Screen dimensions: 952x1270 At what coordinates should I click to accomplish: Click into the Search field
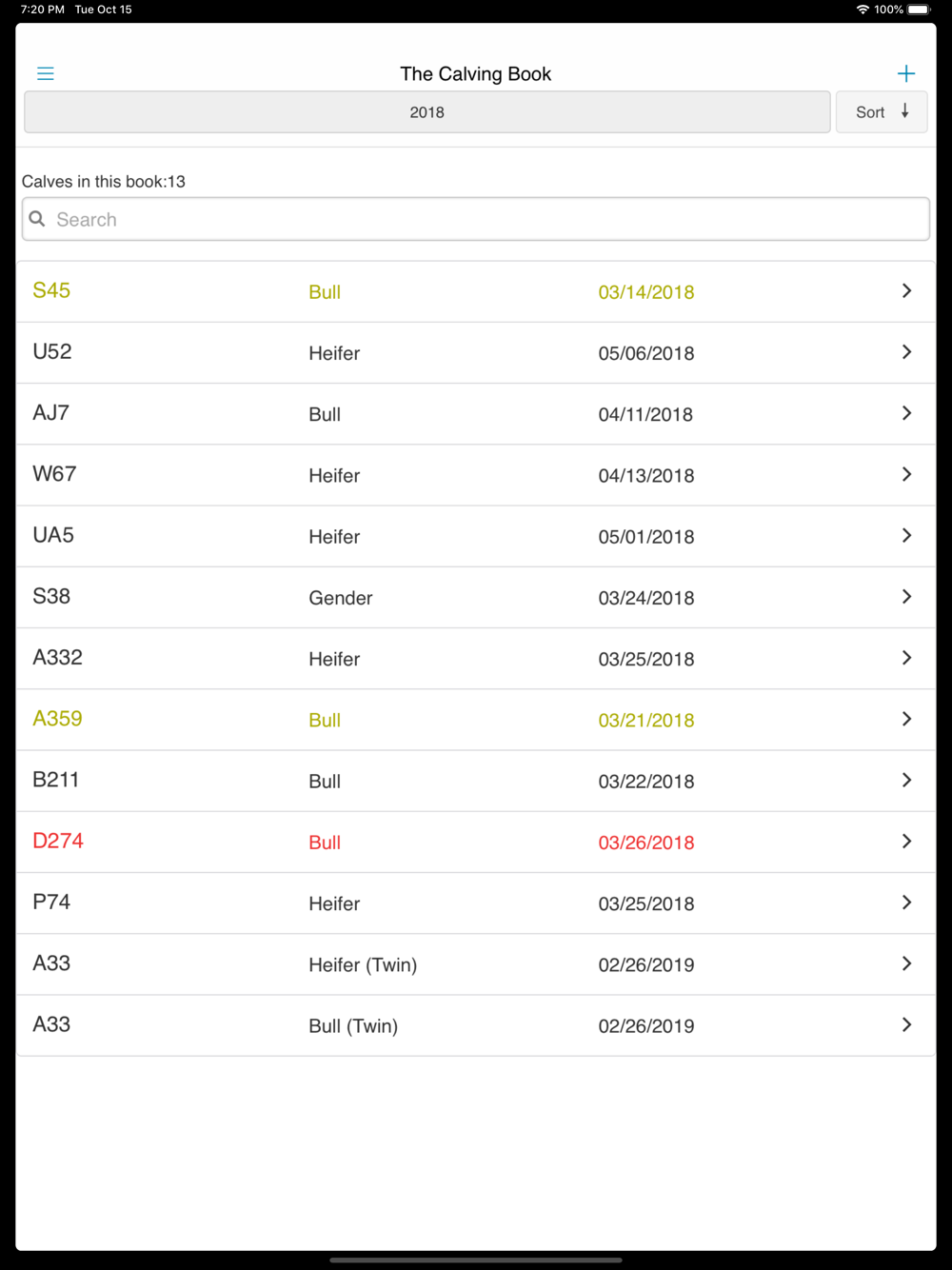pyautogui.click(x=476, y=220)
